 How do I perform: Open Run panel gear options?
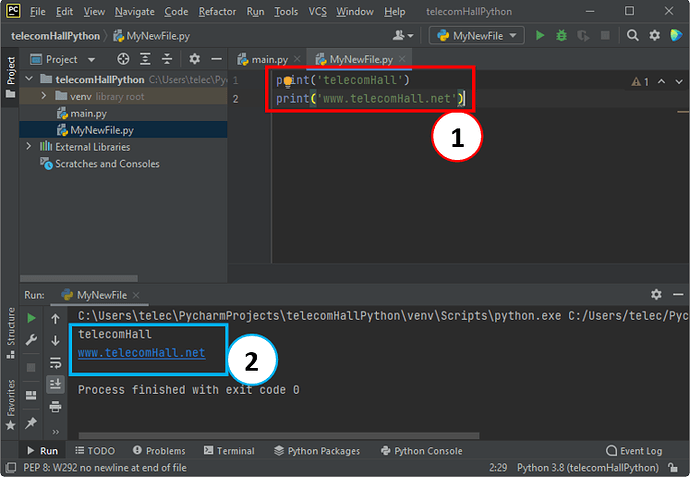656,294
